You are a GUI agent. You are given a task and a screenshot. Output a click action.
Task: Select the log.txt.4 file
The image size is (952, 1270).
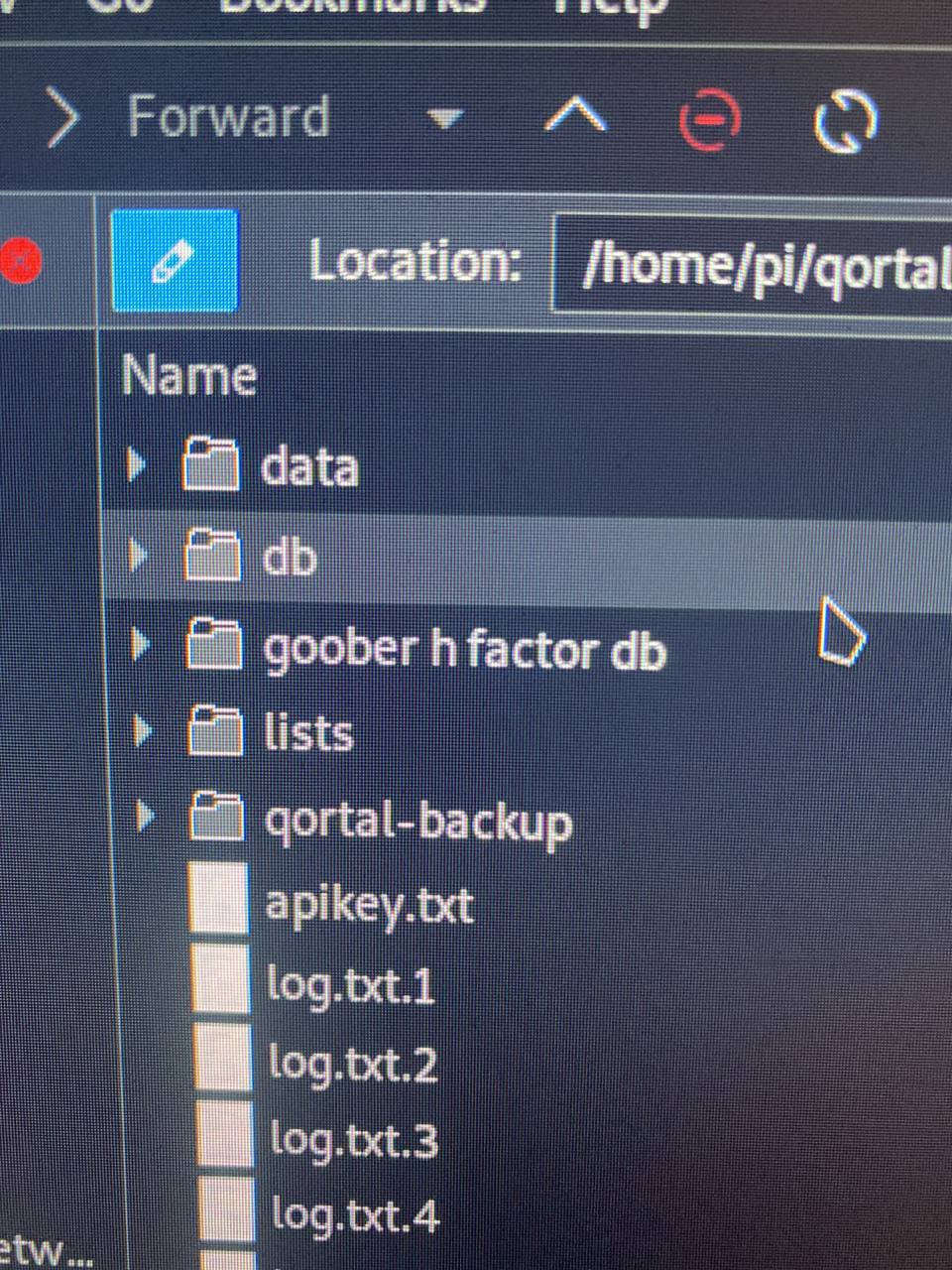354,1215
